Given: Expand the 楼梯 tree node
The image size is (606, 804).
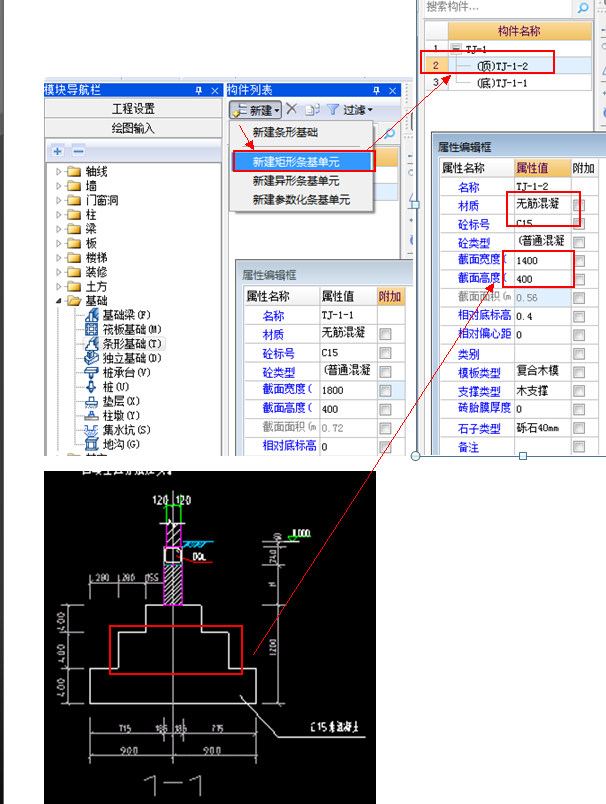Looking at the screenshot, I should point(58,257).
